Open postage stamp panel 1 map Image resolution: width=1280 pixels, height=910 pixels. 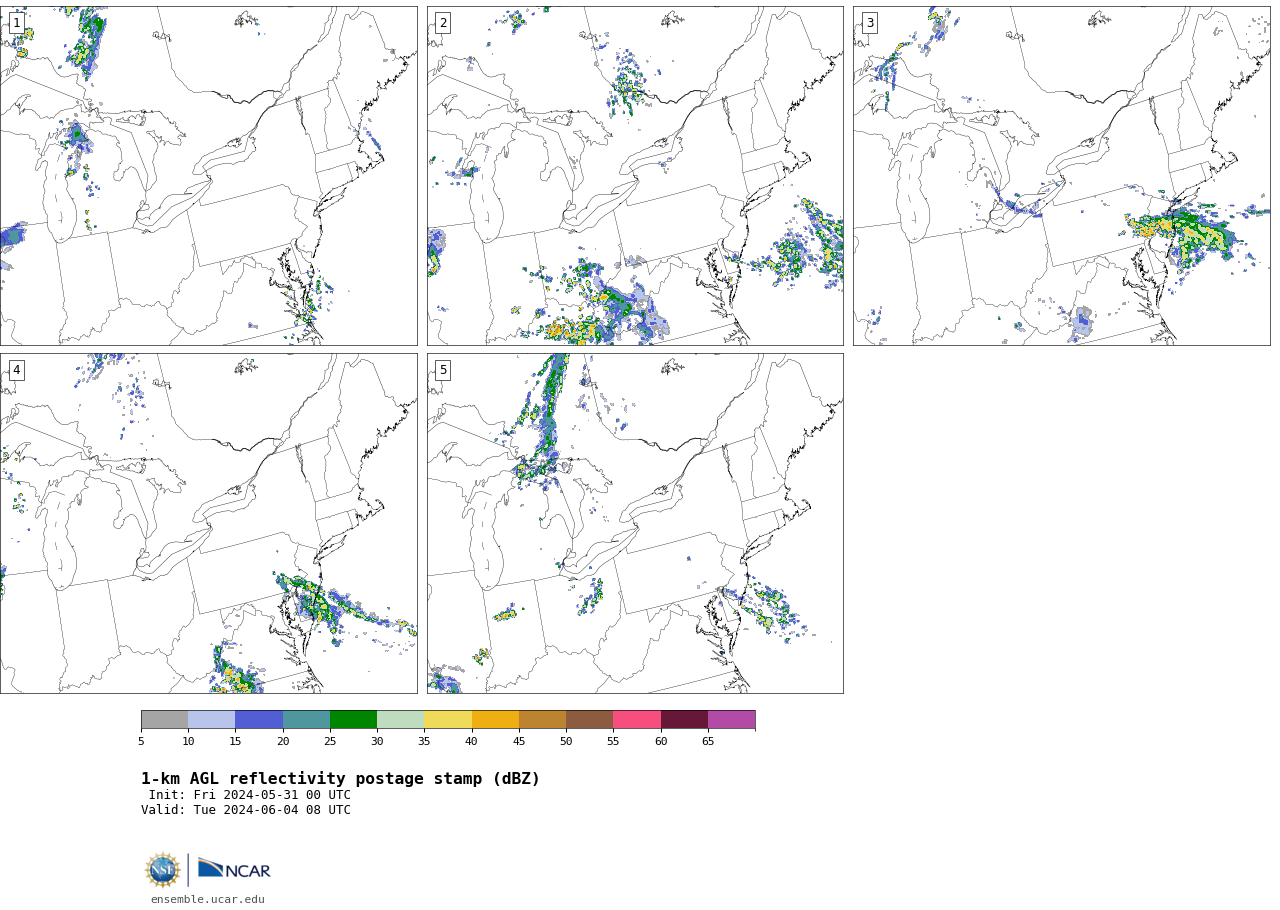coord(208,176)
